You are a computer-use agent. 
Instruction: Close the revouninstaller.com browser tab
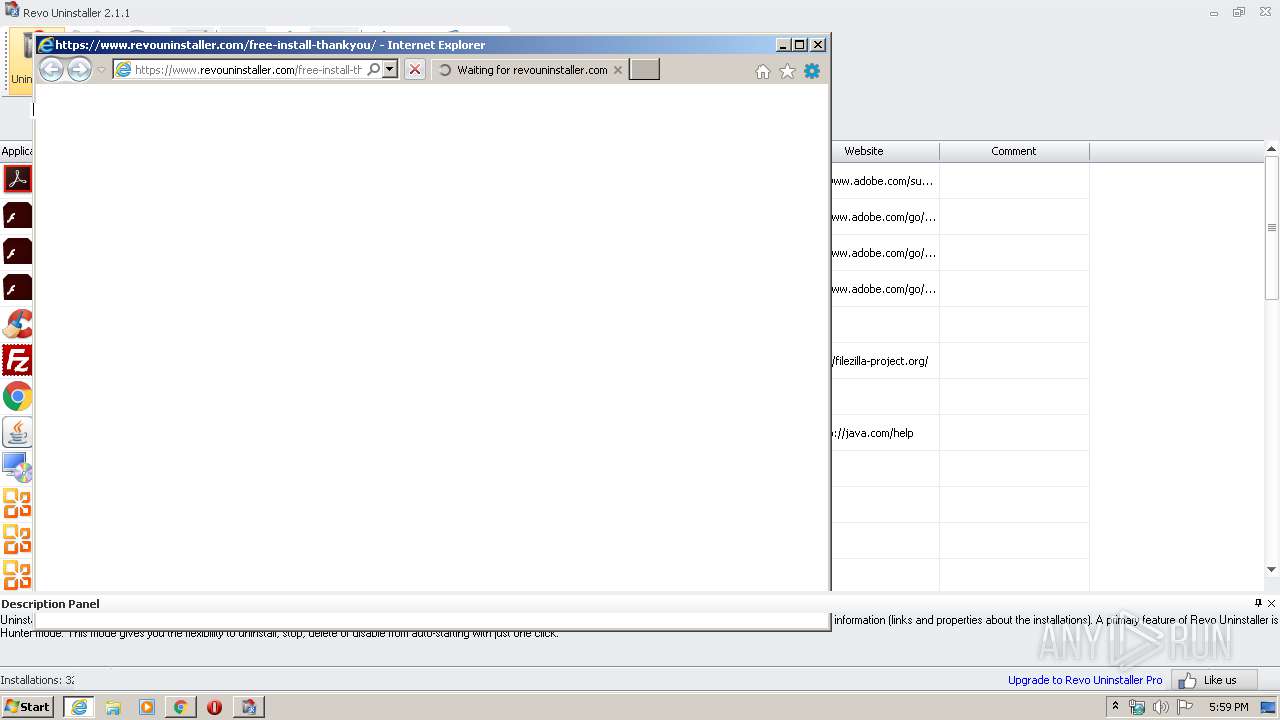(618, 70)
